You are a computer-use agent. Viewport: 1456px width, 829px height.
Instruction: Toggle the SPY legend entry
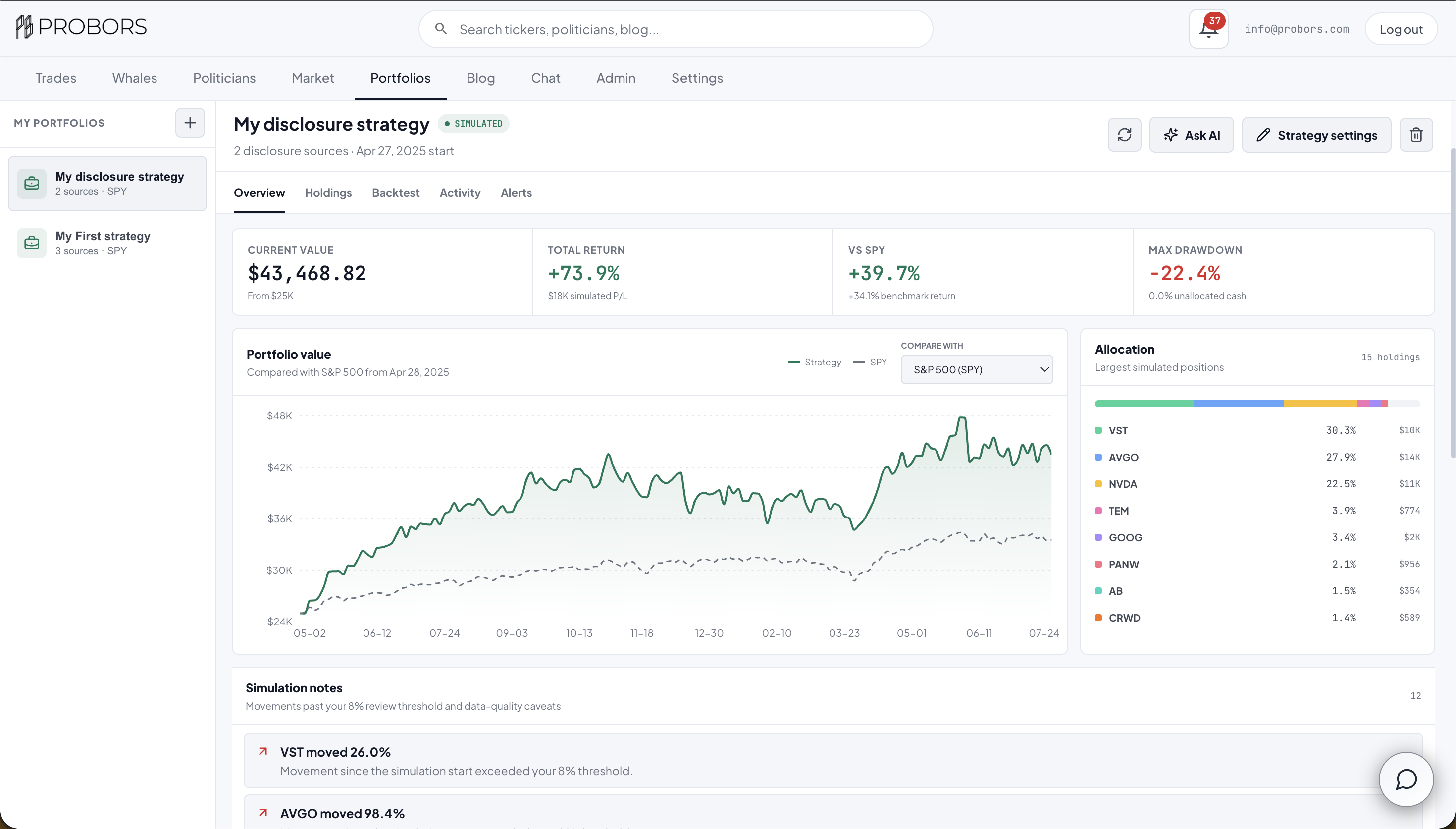(x=870, y=362)
